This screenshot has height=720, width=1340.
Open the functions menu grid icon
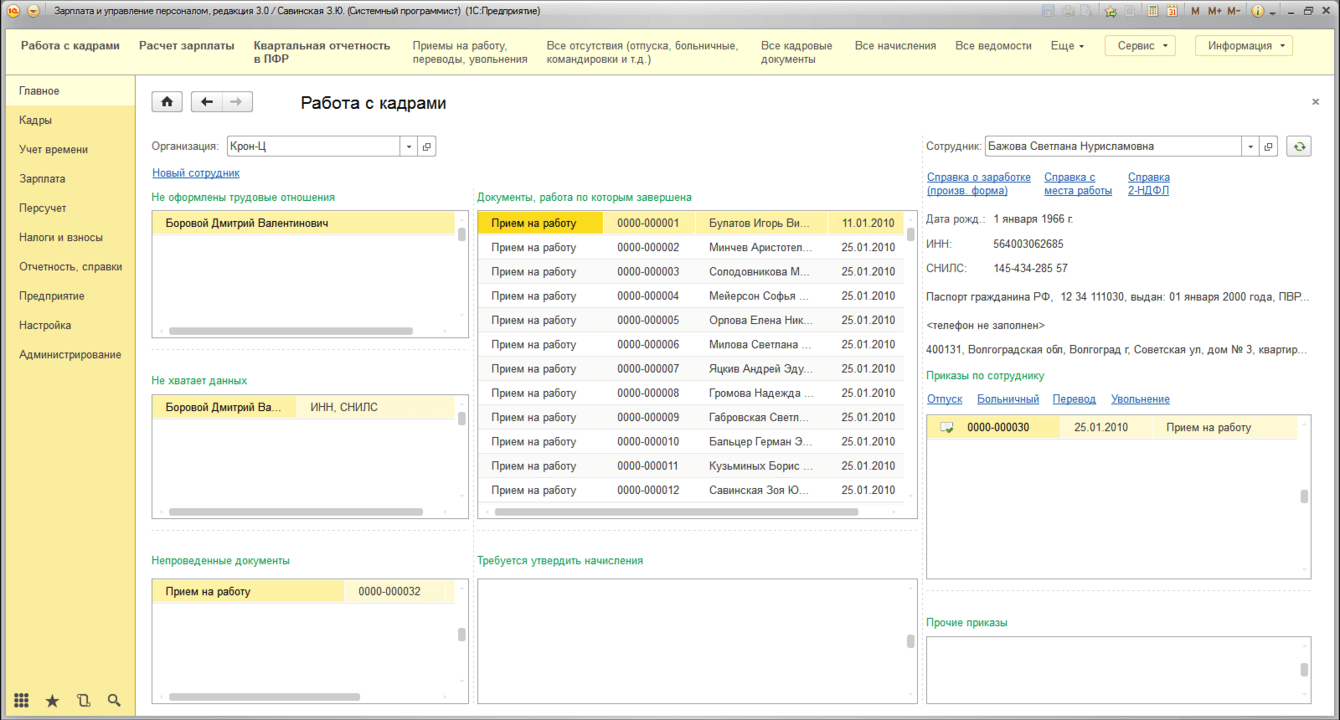tap(21, 700)
